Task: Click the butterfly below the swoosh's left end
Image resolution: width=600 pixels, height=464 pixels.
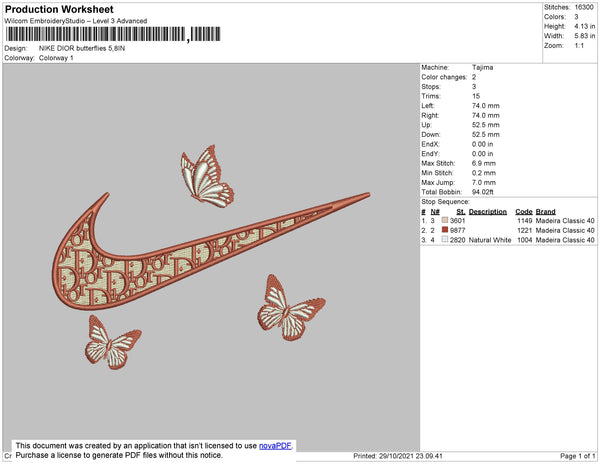Action: (x=113, y=342)
